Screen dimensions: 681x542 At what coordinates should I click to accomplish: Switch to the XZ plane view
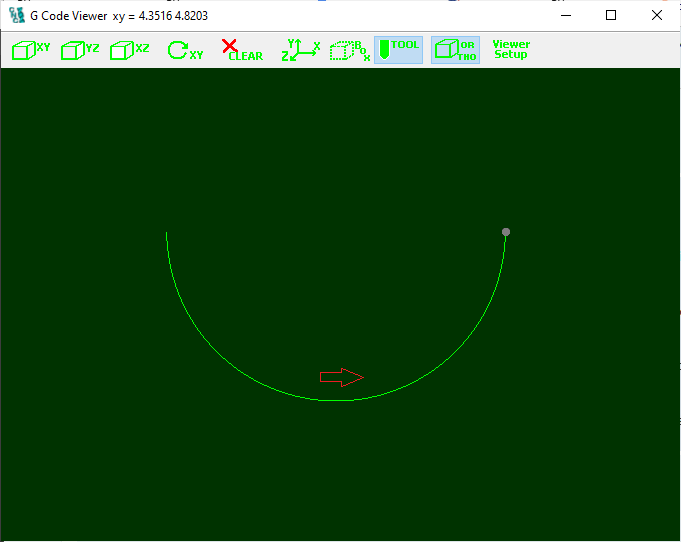click(130, 50)
